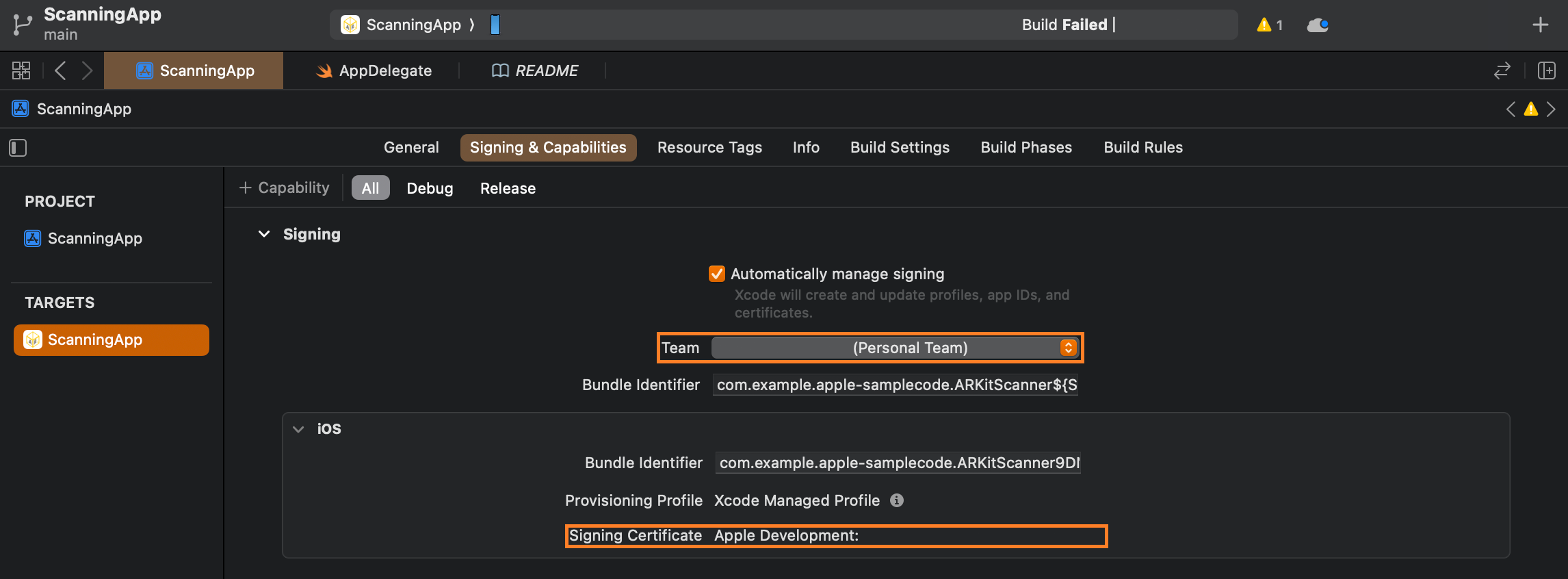Viewport: 1568px width, 579px height.
Task: Switch to the Build Settings tab
Action: (899, 147)
